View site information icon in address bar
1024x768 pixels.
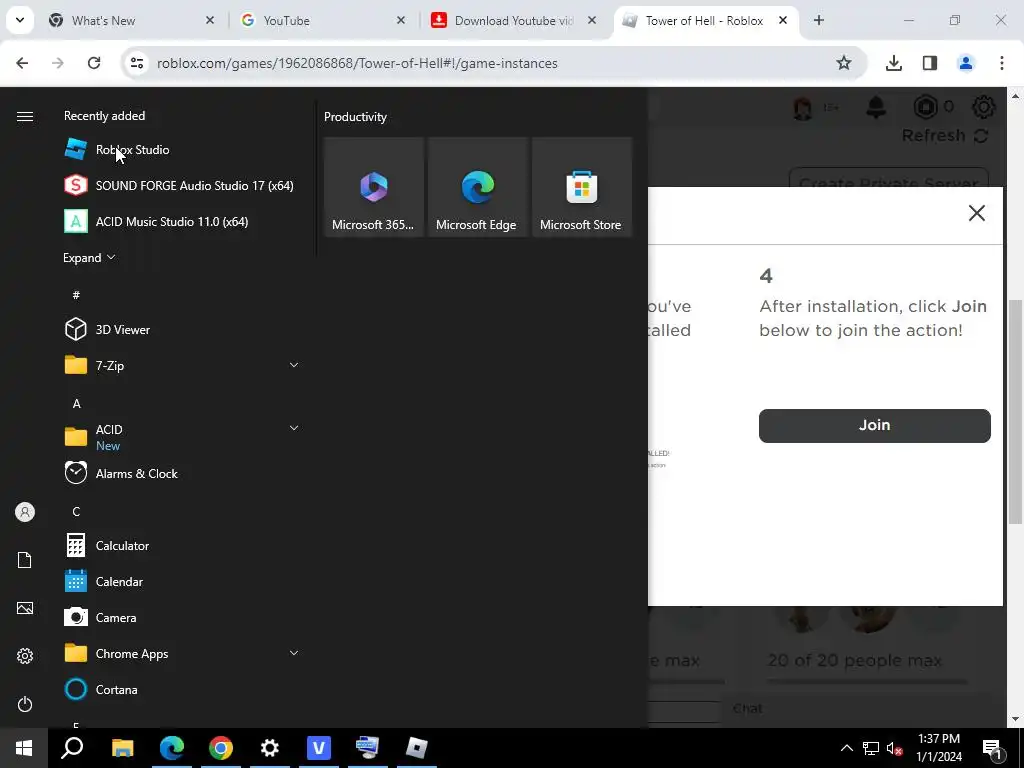(137, 63)
